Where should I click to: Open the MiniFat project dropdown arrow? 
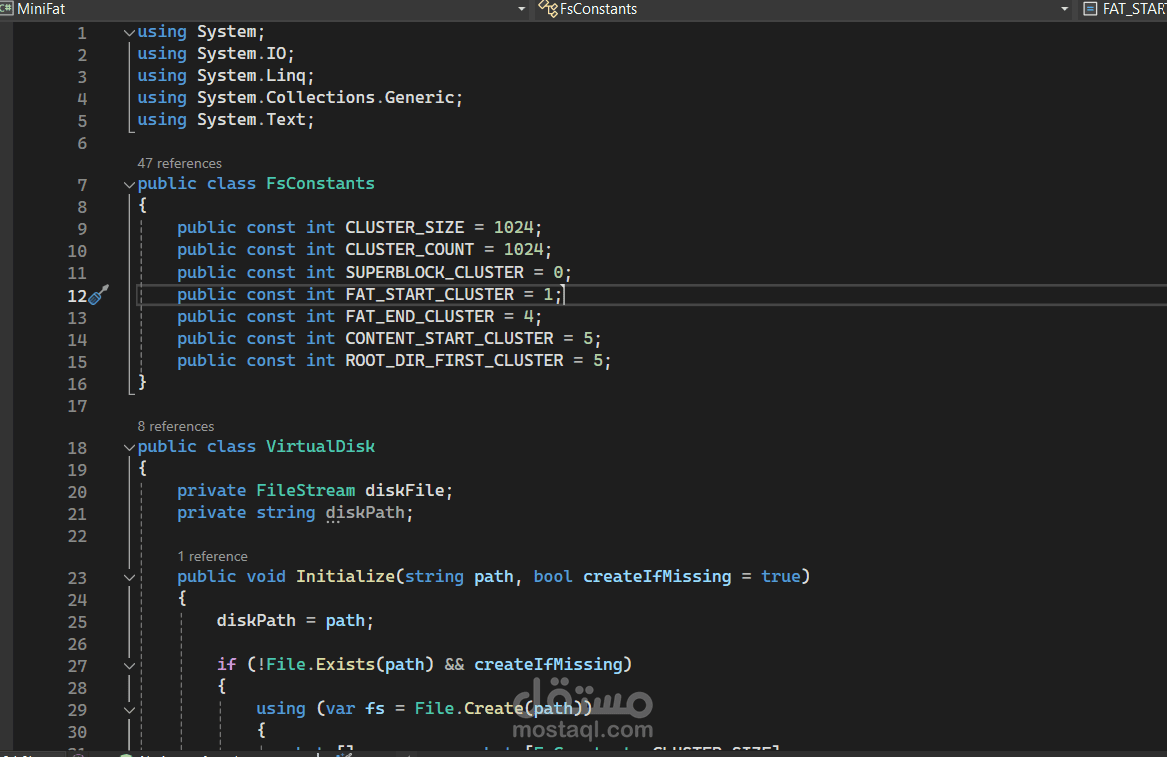(x=521, y=9)
